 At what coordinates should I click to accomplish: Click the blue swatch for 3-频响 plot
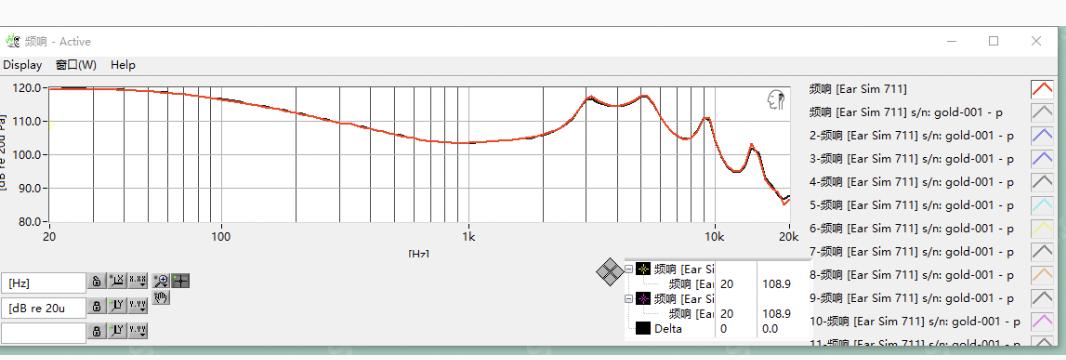point(1042,158)
